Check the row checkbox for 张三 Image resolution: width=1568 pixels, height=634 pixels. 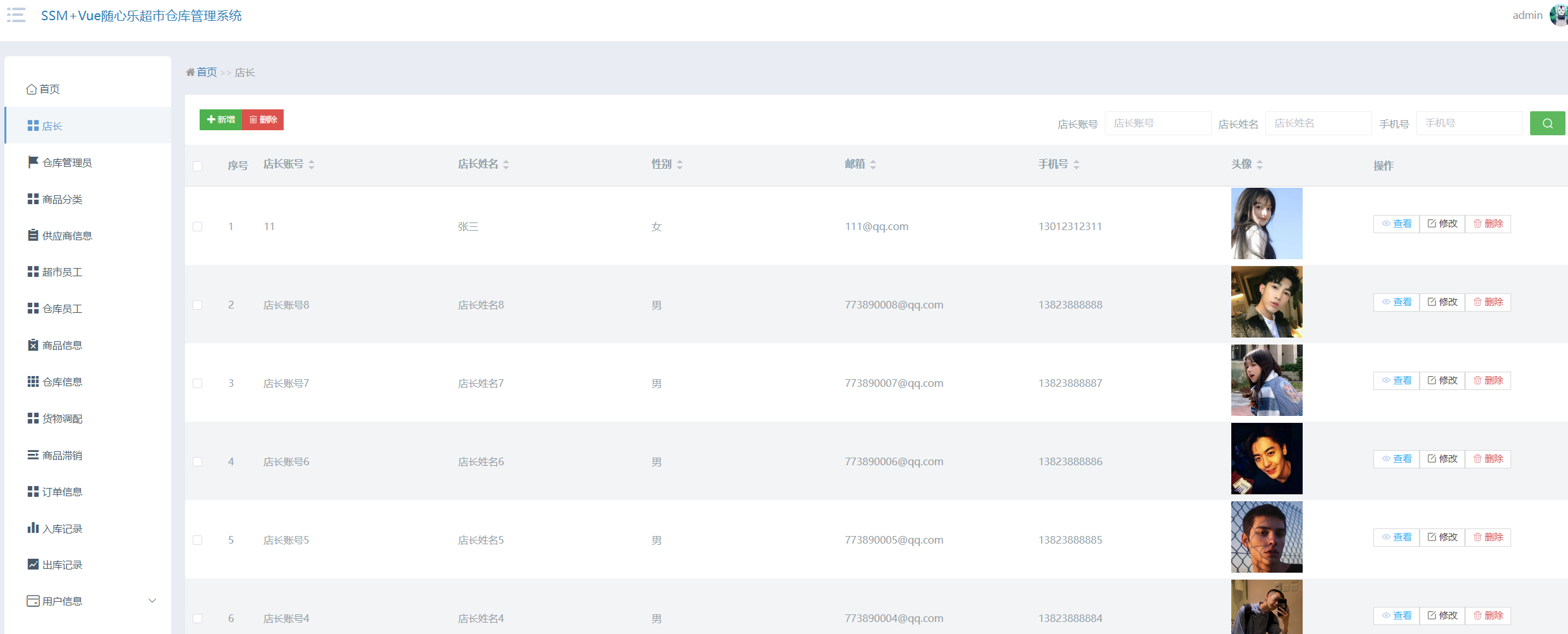[x=198, y=226]
